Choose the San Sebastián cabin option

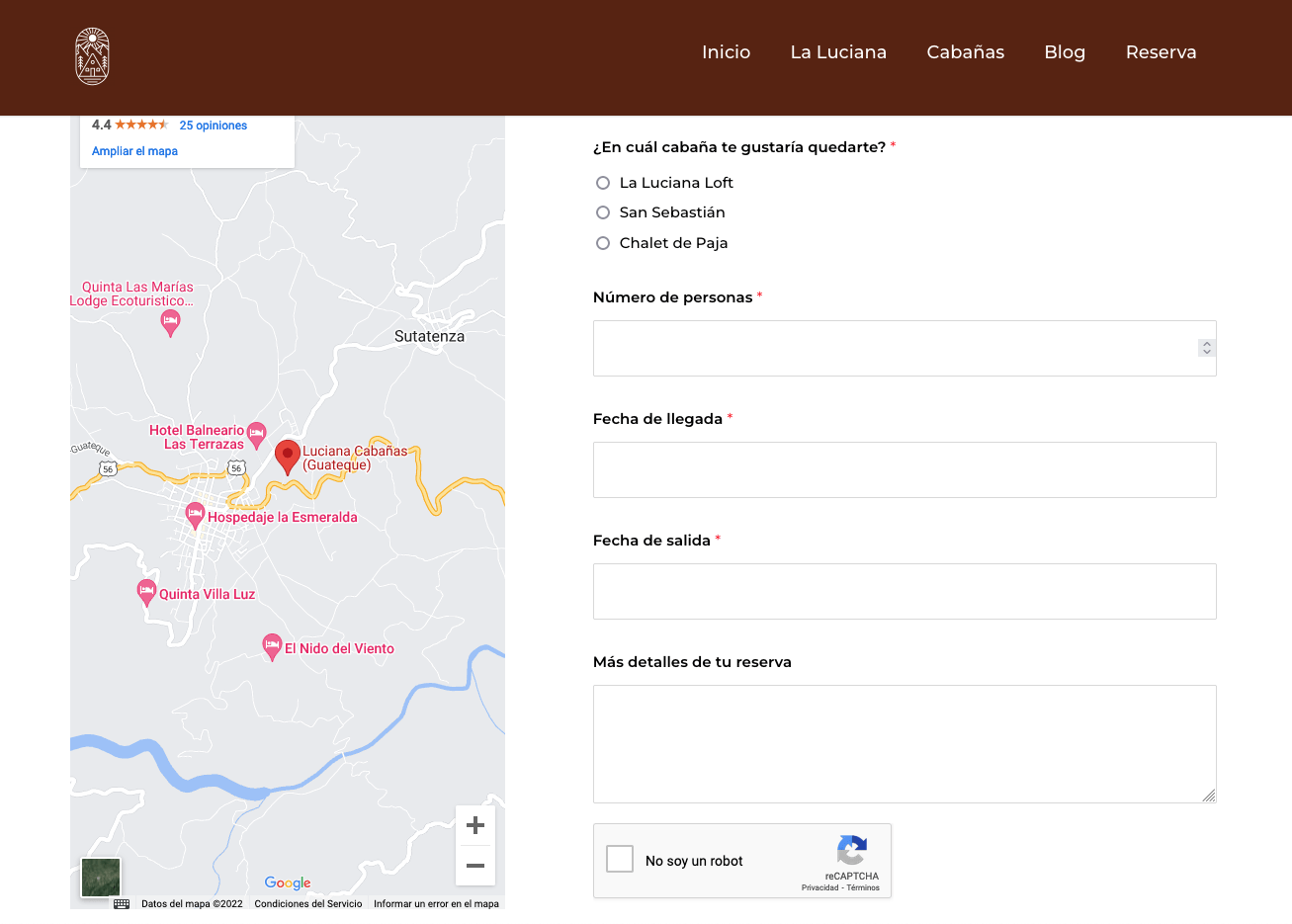pos(603,212)
